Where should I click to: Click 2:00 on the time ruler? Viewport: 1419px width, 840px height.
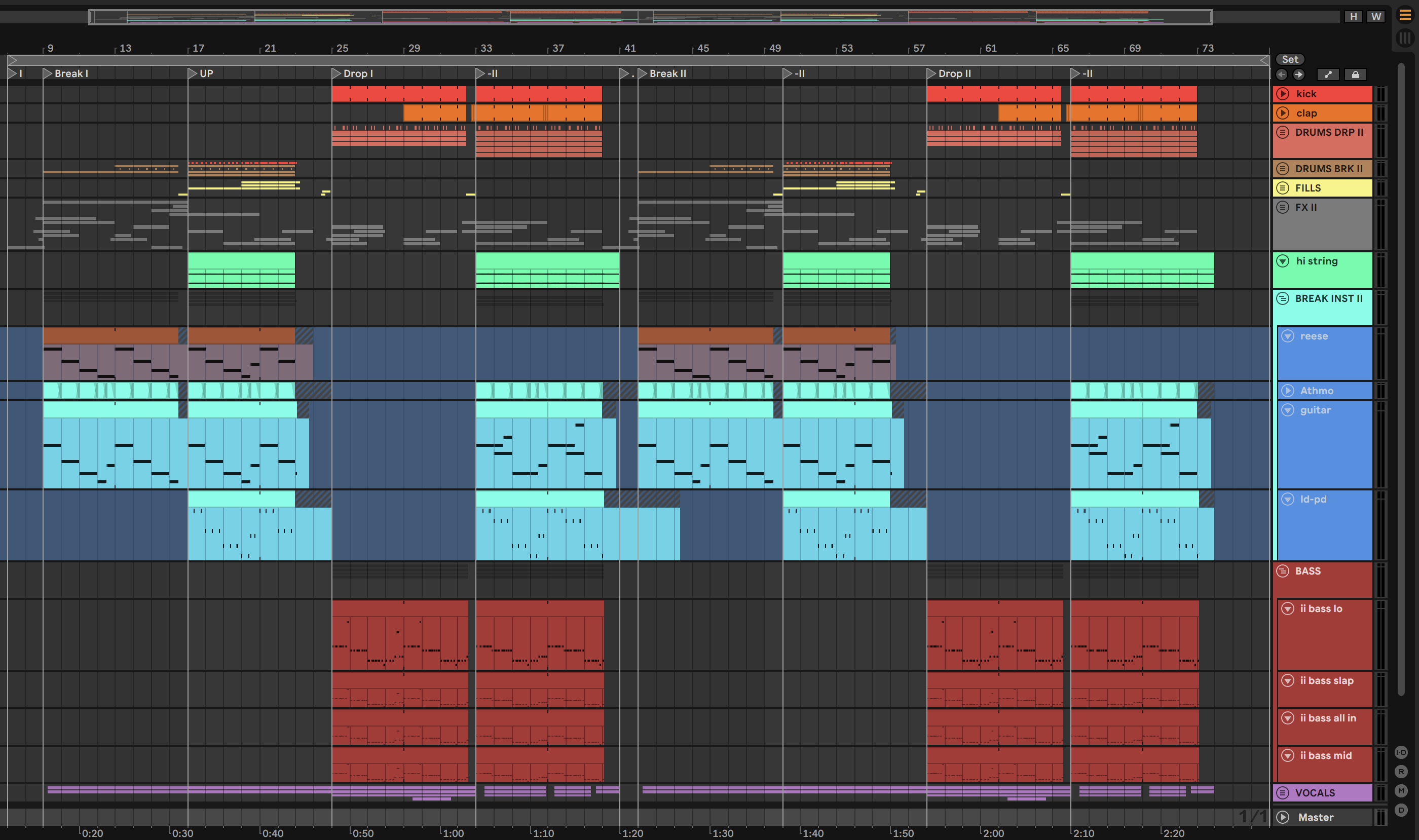(x=993, y=833)
